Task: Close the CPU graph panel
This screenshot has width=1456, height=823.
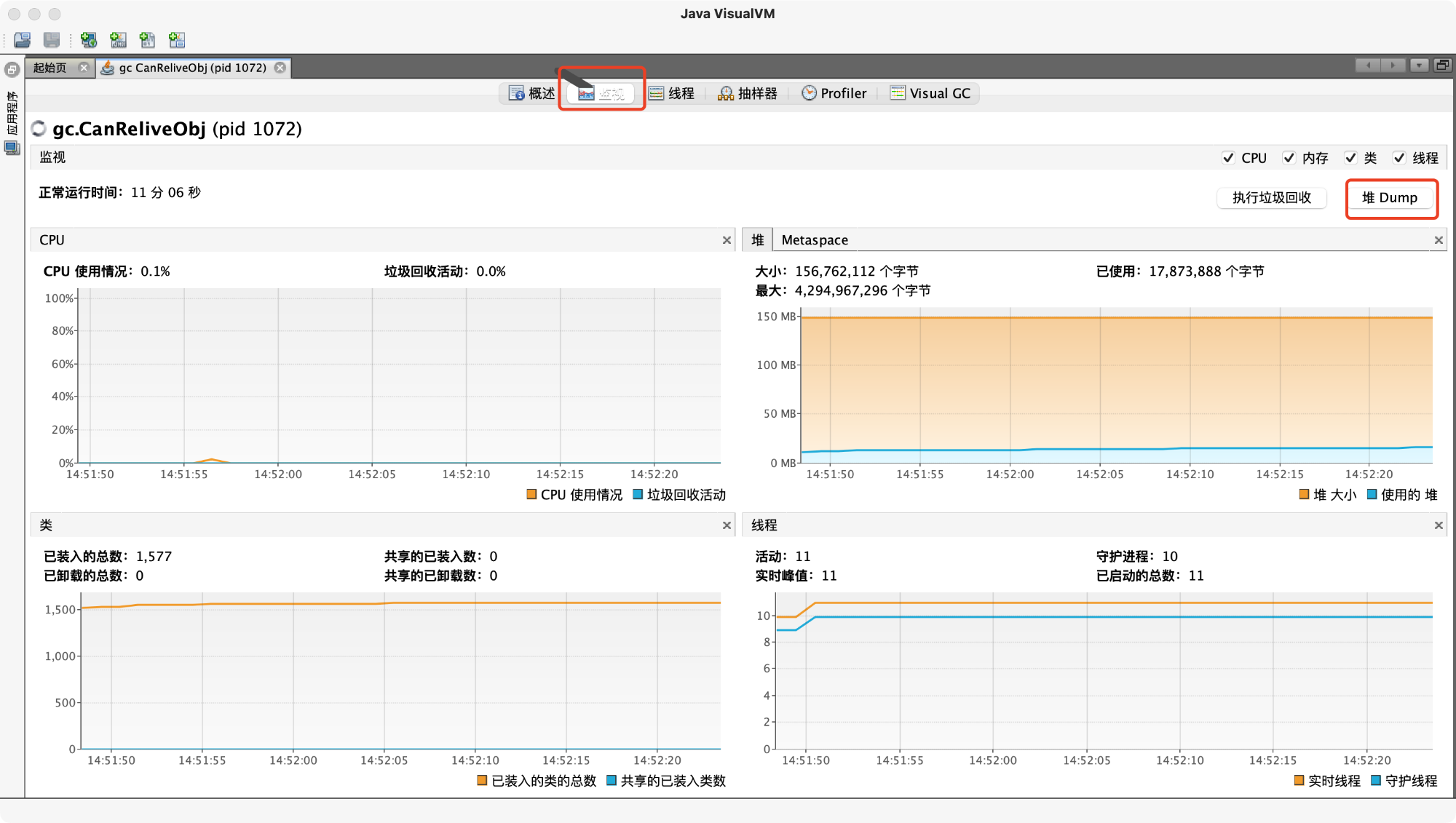Action: [x=727, y=240]
